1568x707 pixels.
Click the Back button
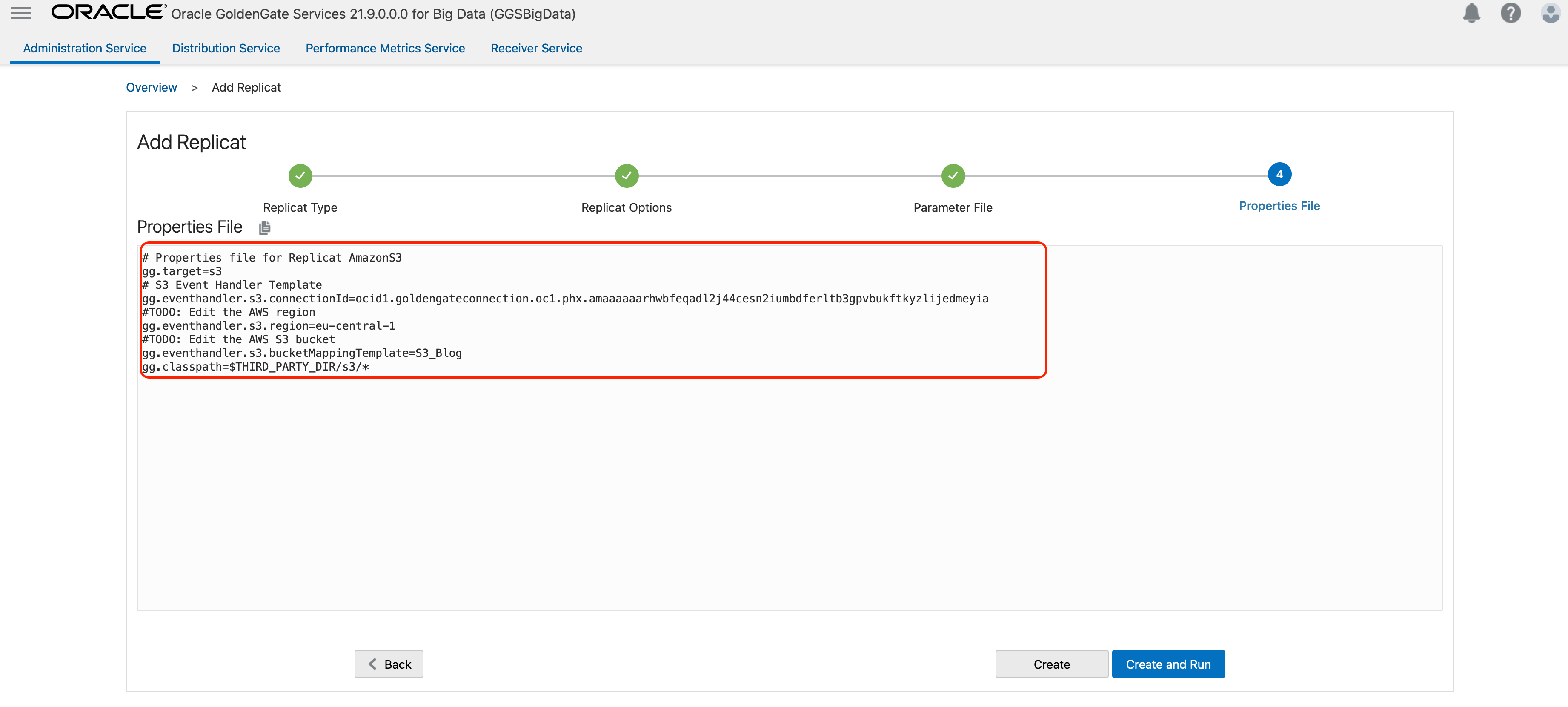click(388, 664)
